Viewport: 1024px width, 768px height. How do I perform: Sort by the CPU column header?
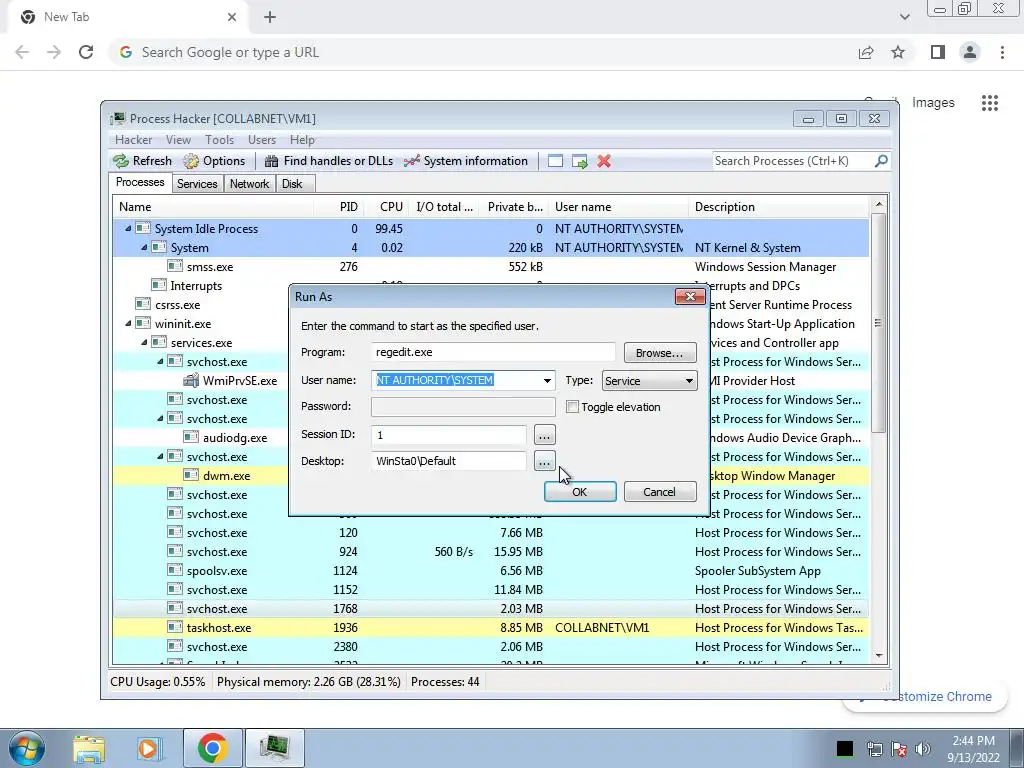coord(391,206)
